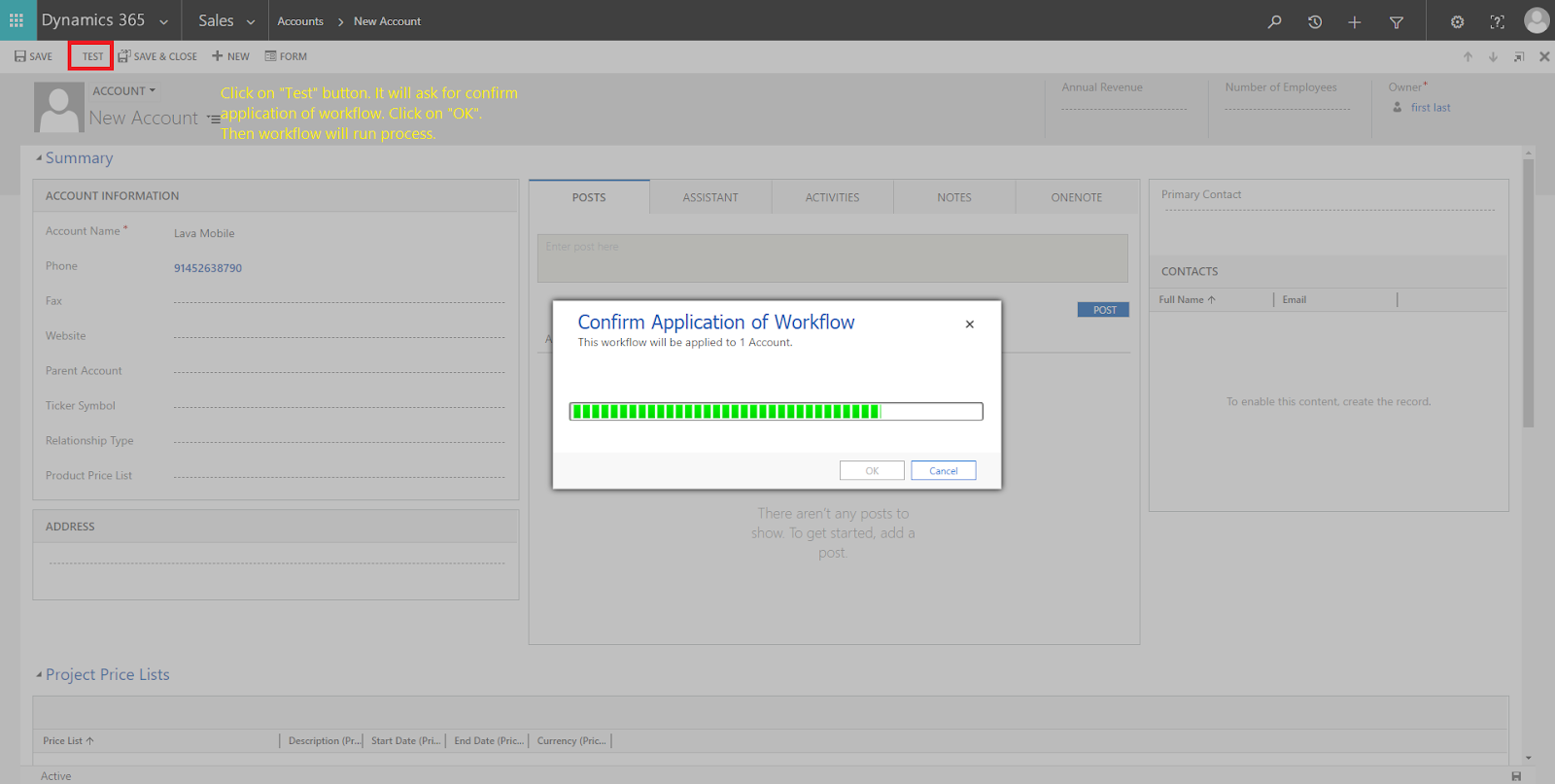
Task: Go to next record down arrow
Action: (1494, 56)
